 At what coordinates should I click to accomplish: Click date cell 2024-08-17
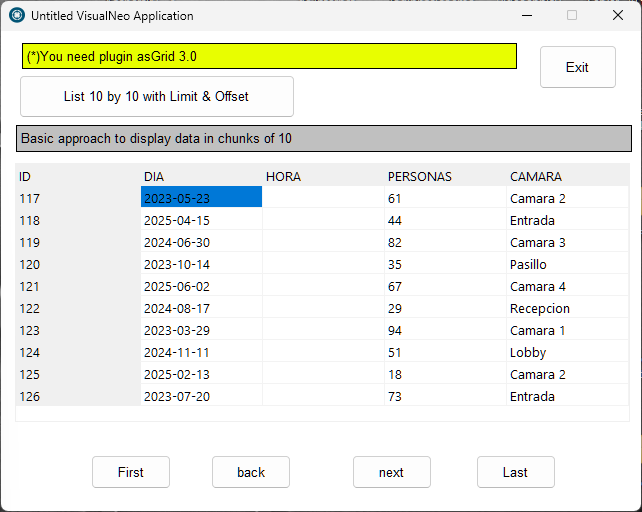pos(201,308)
